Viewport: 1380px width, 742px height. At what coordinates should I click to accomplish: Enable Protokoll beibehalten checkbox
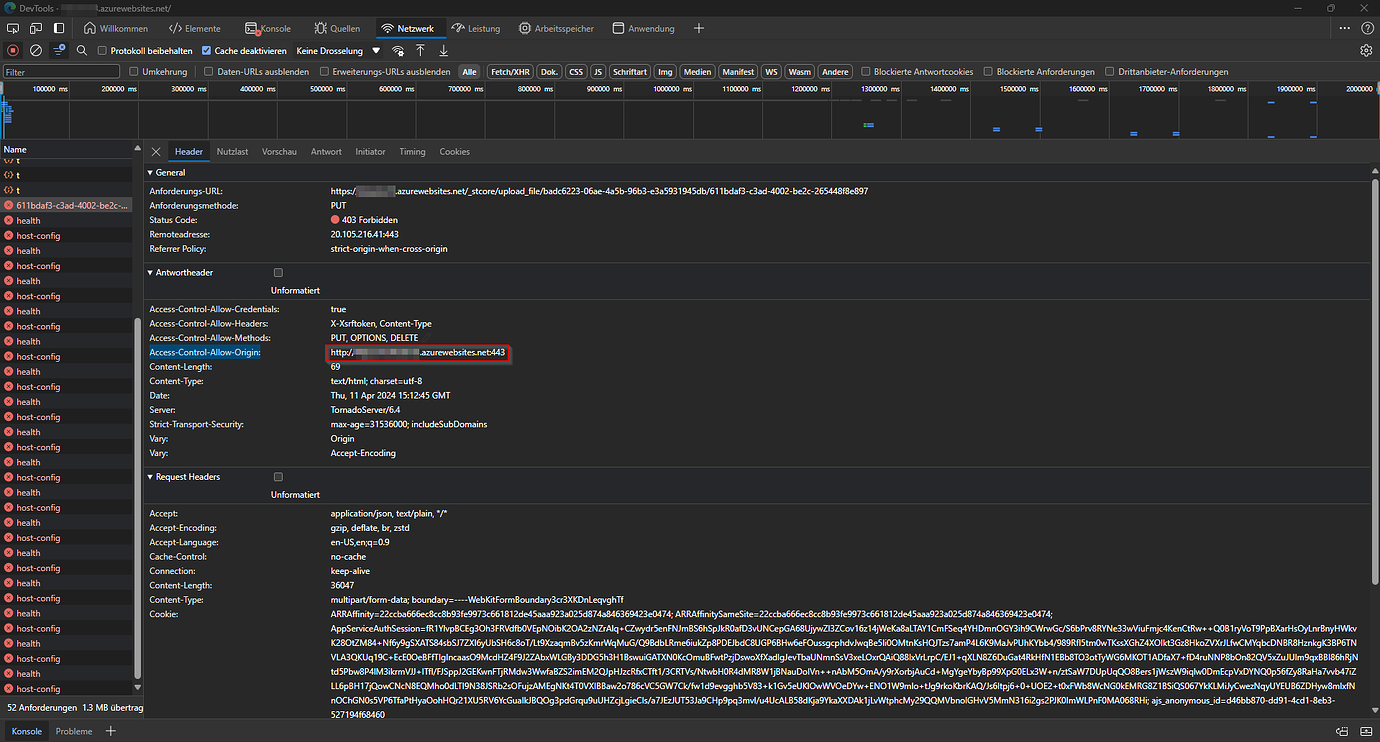point(102,50)
